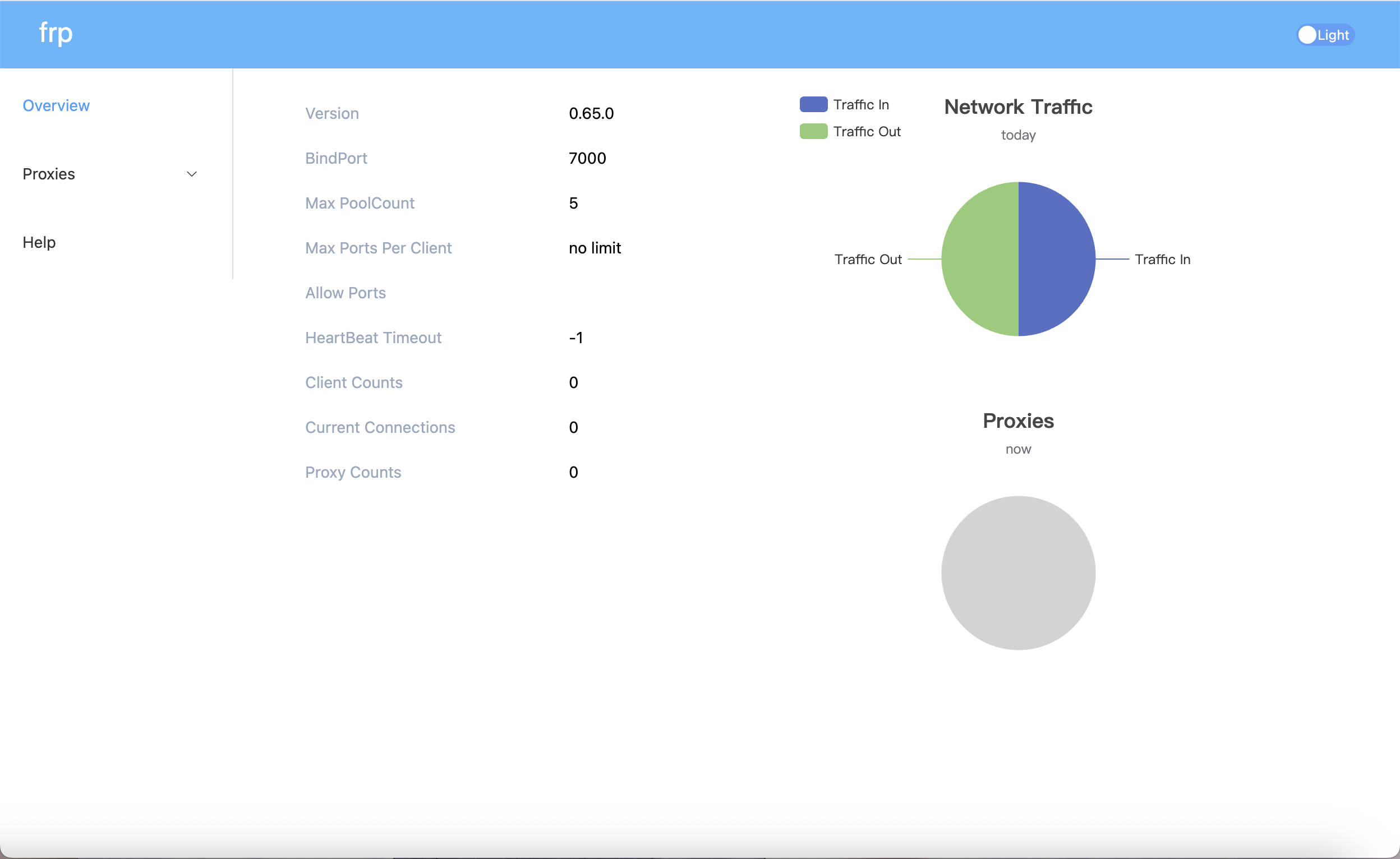The image size is (1400, 859).
Task: Click the Traffic In pie label
Action: click(x=1162, y=259)
